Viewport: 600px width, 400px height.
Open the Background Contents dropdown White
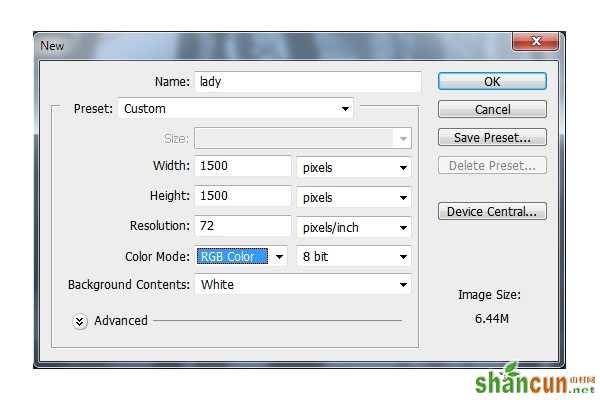(x=303, y=284)
